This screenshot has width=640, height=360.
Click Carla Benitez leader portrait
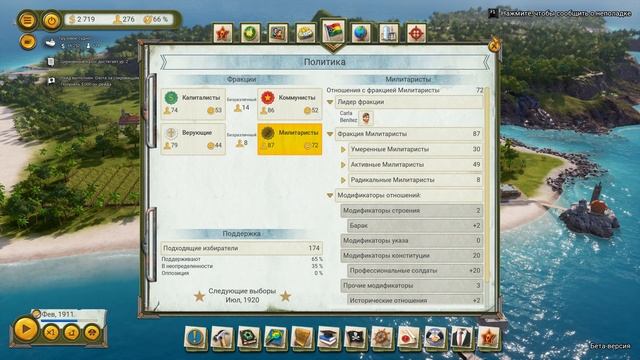(366, 118)
